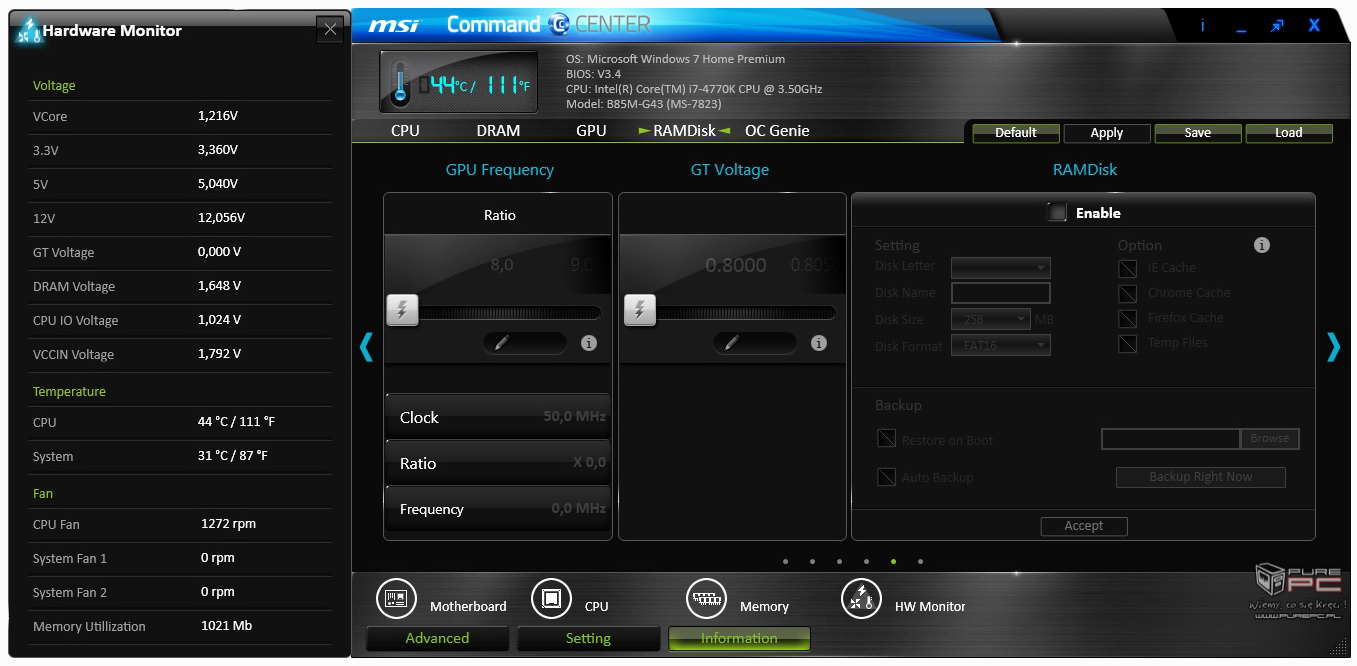Click the CPU Fan 1272 rpm reading

click(229, 524)
